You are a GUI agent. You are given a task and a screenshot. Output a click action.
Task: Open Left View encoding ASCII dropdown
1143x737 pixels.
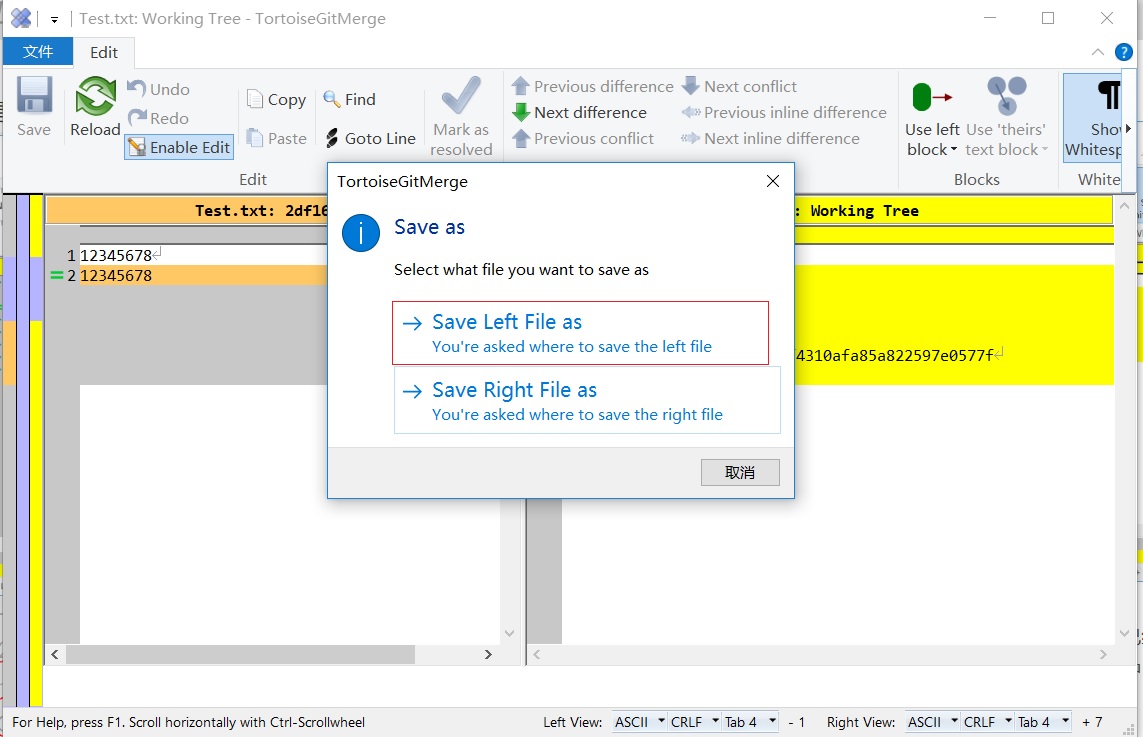click(x=640, y=722)
